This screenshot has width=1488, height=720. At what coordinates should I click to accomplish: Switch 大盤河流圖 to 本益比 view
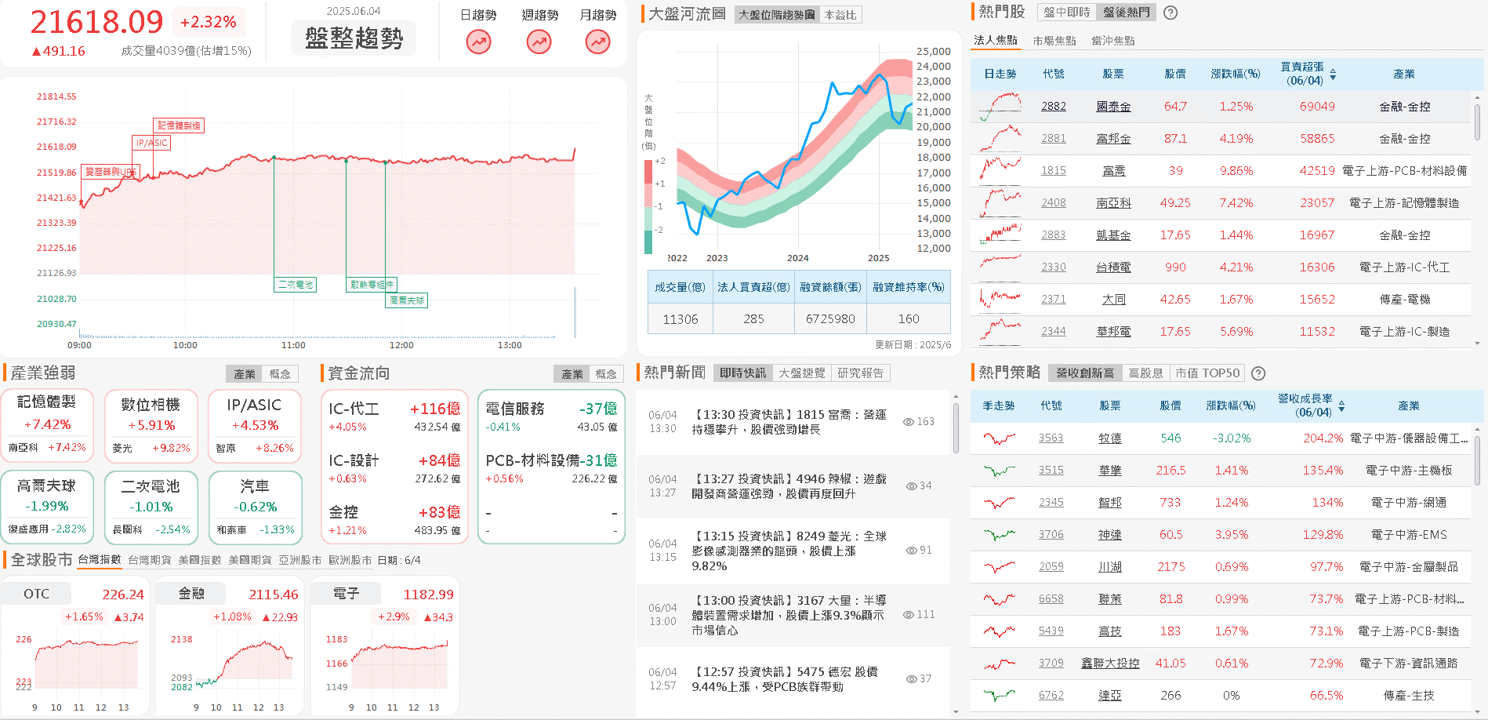pos(839,15)
